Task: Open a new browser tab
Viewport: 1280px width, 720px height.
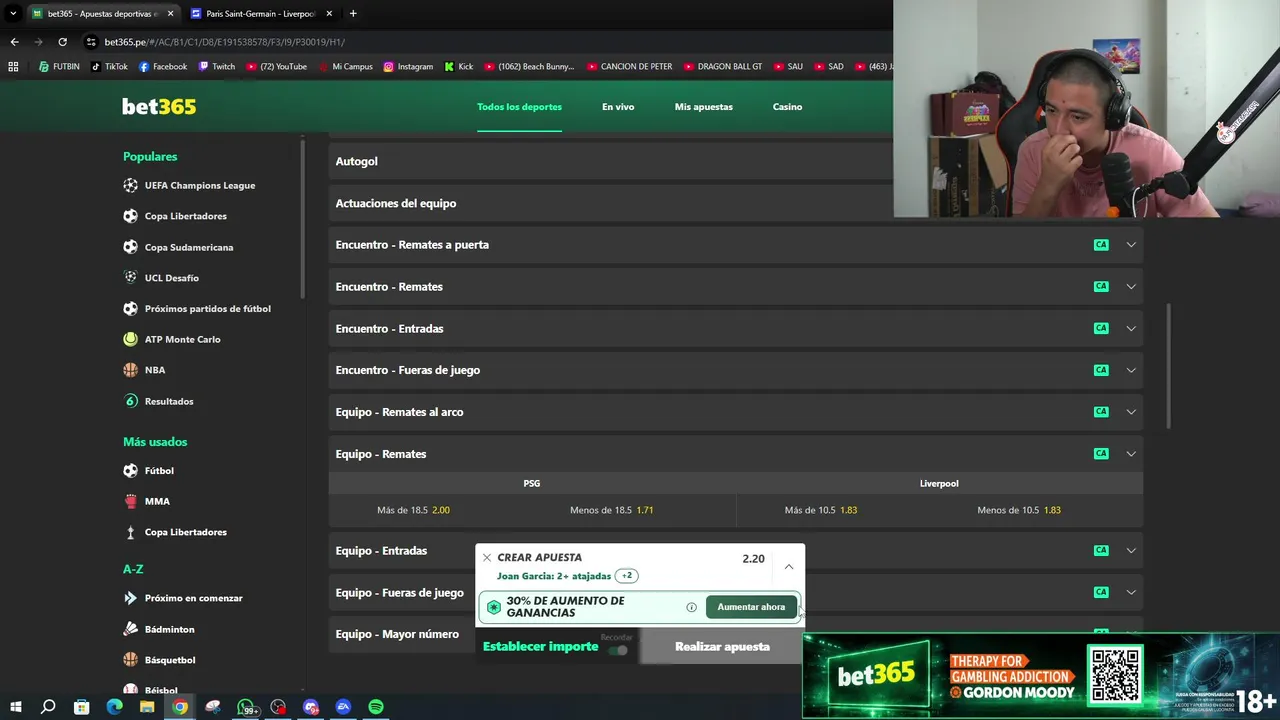Action: [x=353, y=14]
